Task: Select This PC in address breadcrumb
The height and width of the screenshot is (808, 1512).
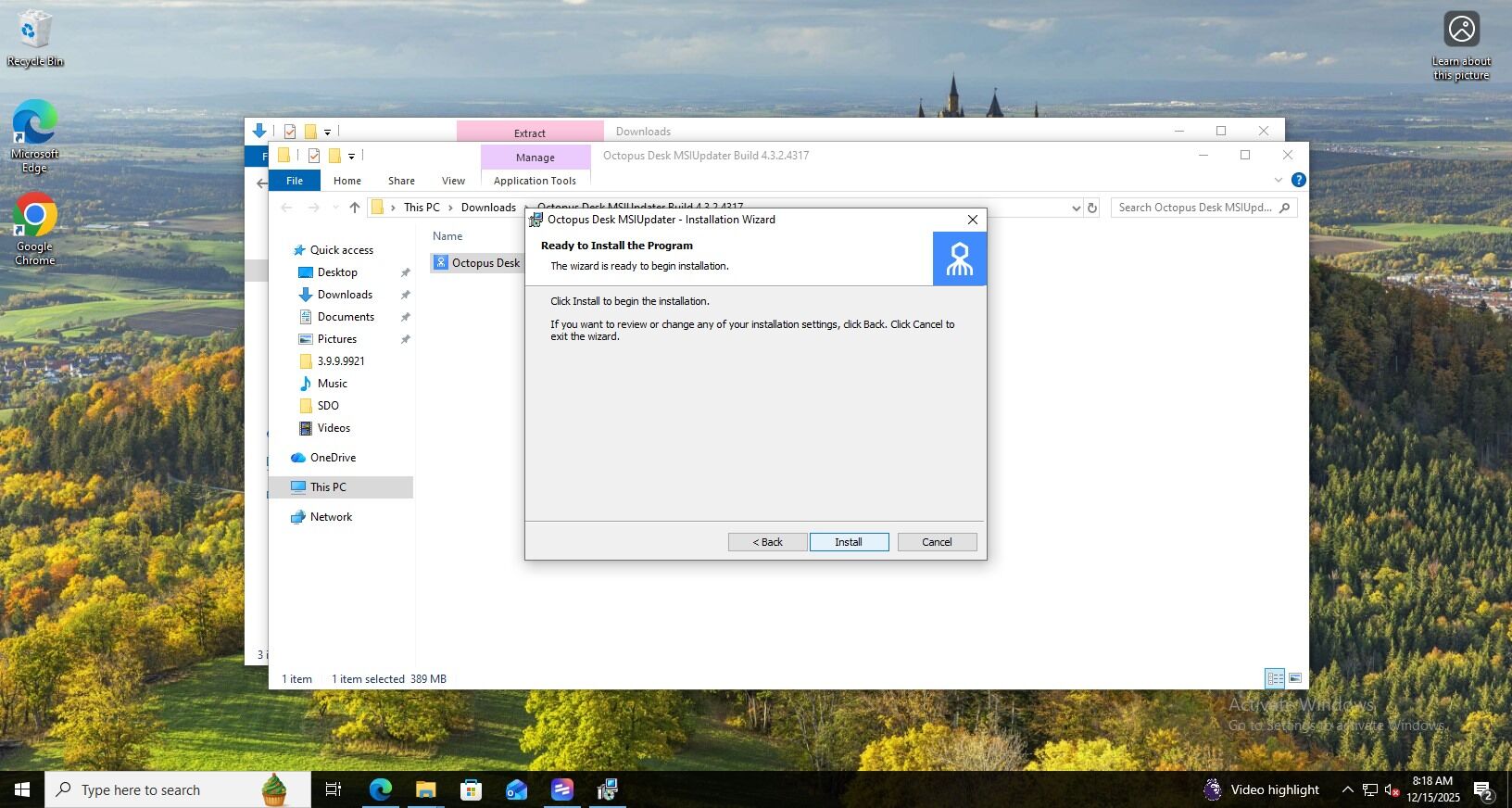Action: (x=422, y=208)
